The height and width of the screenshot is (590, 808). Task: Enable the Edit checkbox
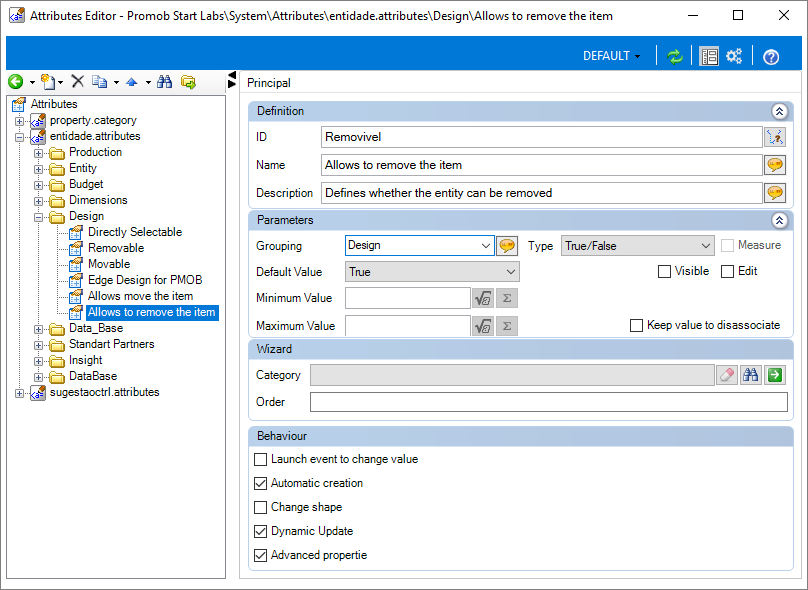pyautogui.click(x=727, y=272)
